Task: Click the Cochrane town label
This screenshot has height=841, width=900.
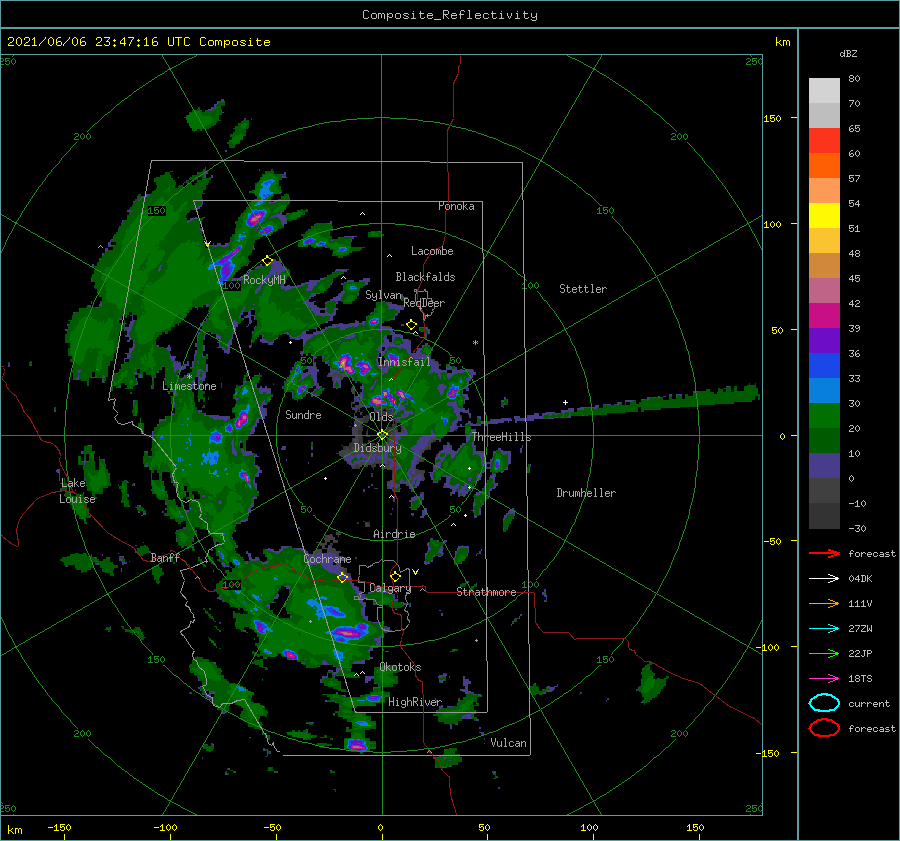Action: pyautogui.click(x=327, y=559)
